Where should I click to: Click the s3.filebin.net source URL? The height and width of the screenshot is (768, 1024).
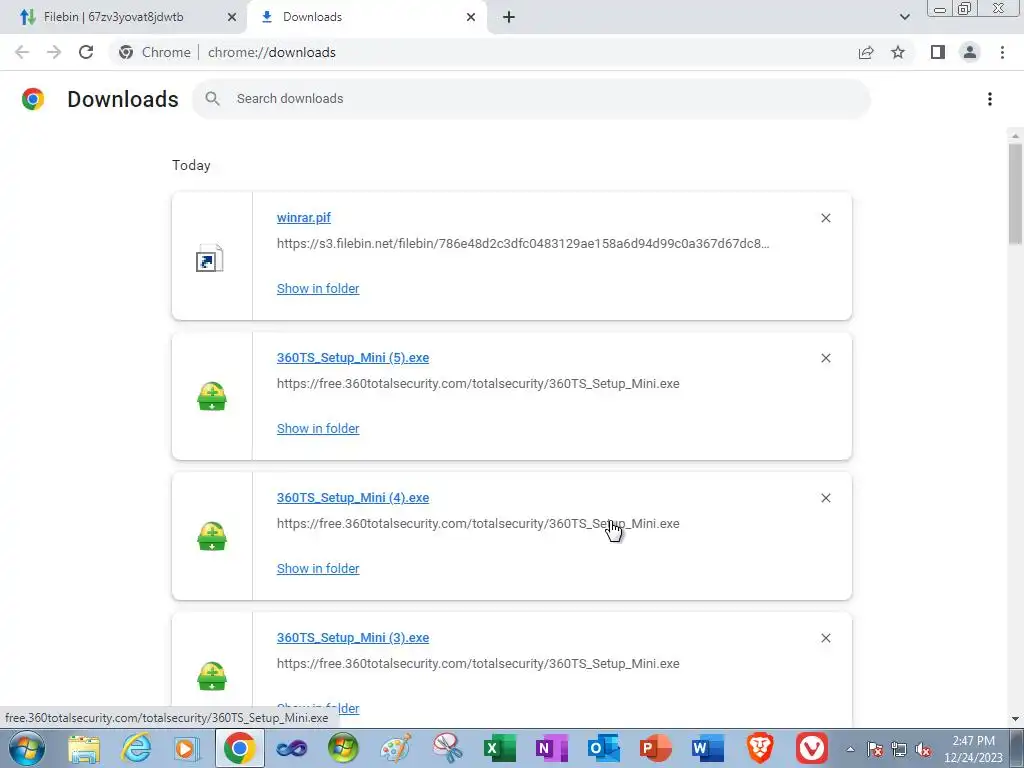point(523,243)
